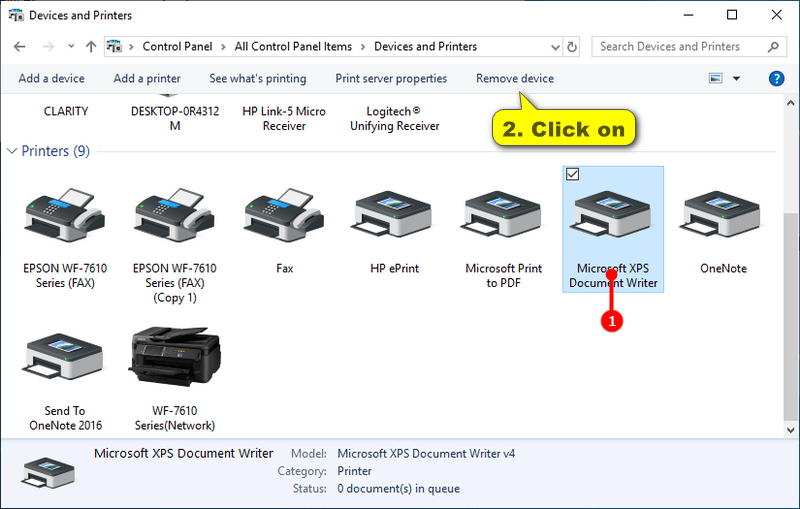Close the Devices and Printers window
Viewport: 800px width, 509px height.
(777, 15)
